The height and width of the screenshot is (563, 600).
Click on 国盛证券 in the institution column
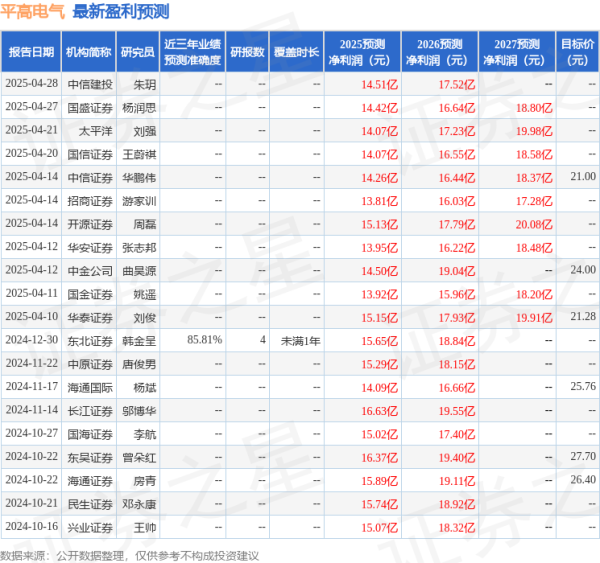[90, 107]
